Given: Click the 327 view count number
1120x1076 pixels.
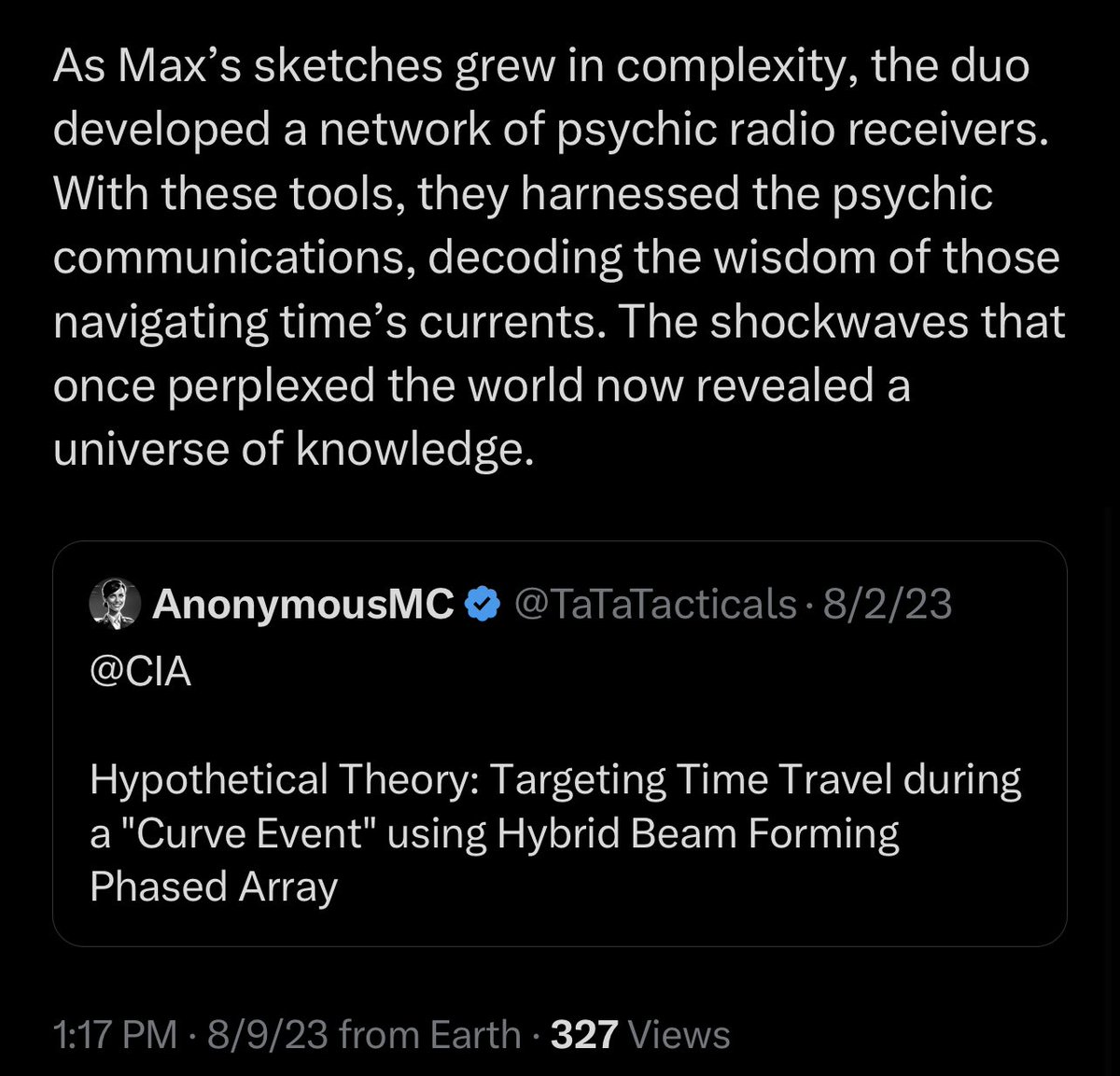Looking at the screenshot, I should [584, 1034].
